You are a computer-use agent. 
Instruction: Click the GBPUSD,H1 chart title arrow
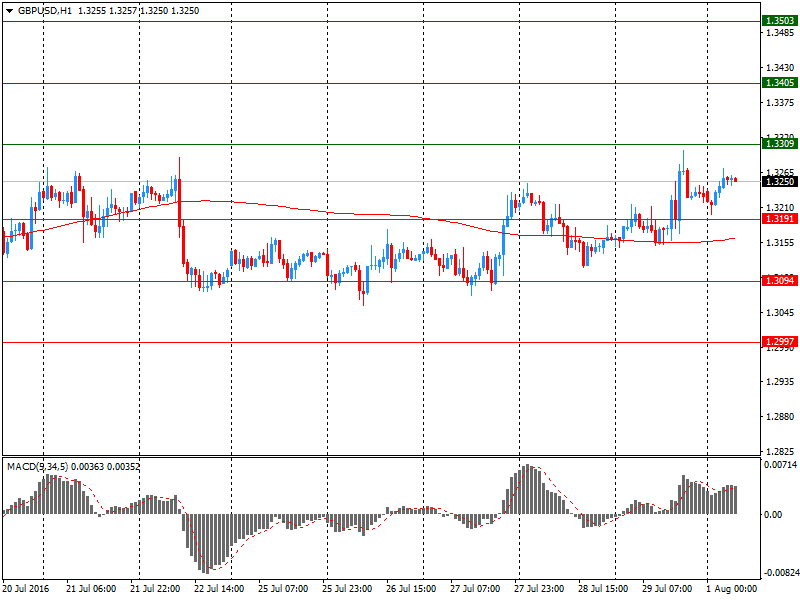click(x=10, y=11)
